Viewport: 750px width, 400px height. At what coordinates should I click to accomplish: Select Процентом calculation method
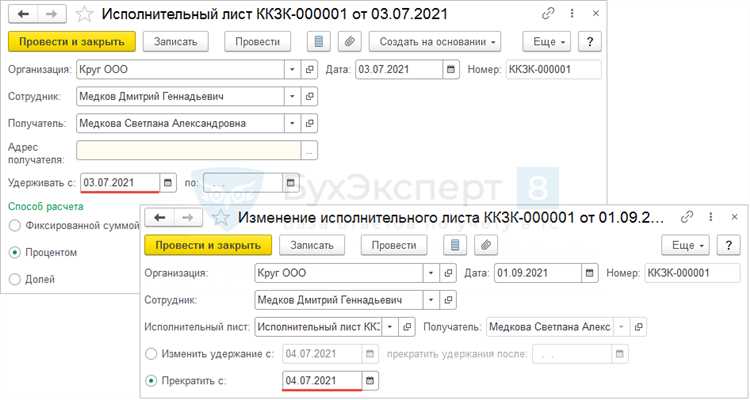(15, 252)
